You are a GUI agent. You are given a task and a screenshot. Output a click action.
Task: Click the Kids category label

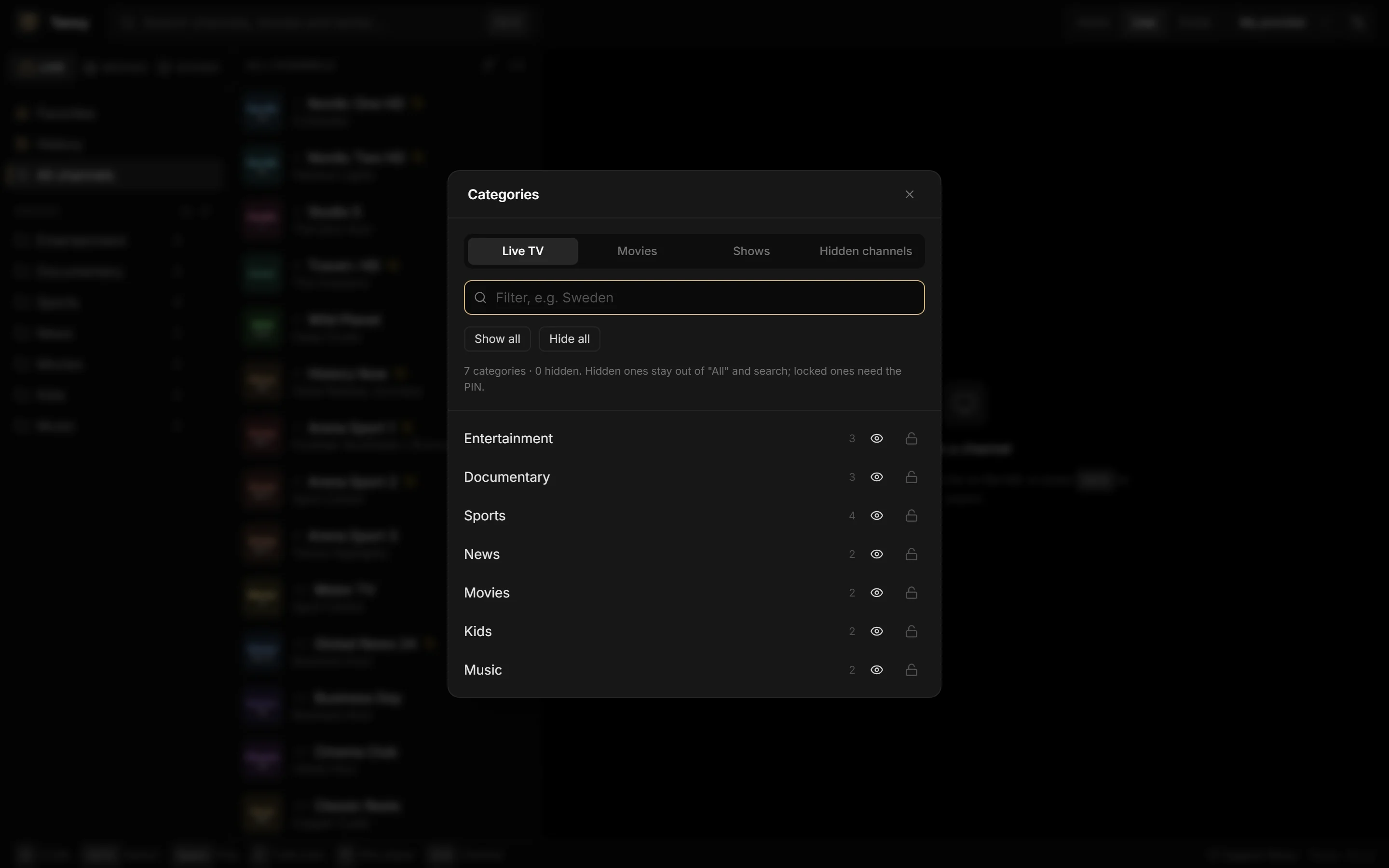click(477, 632)
